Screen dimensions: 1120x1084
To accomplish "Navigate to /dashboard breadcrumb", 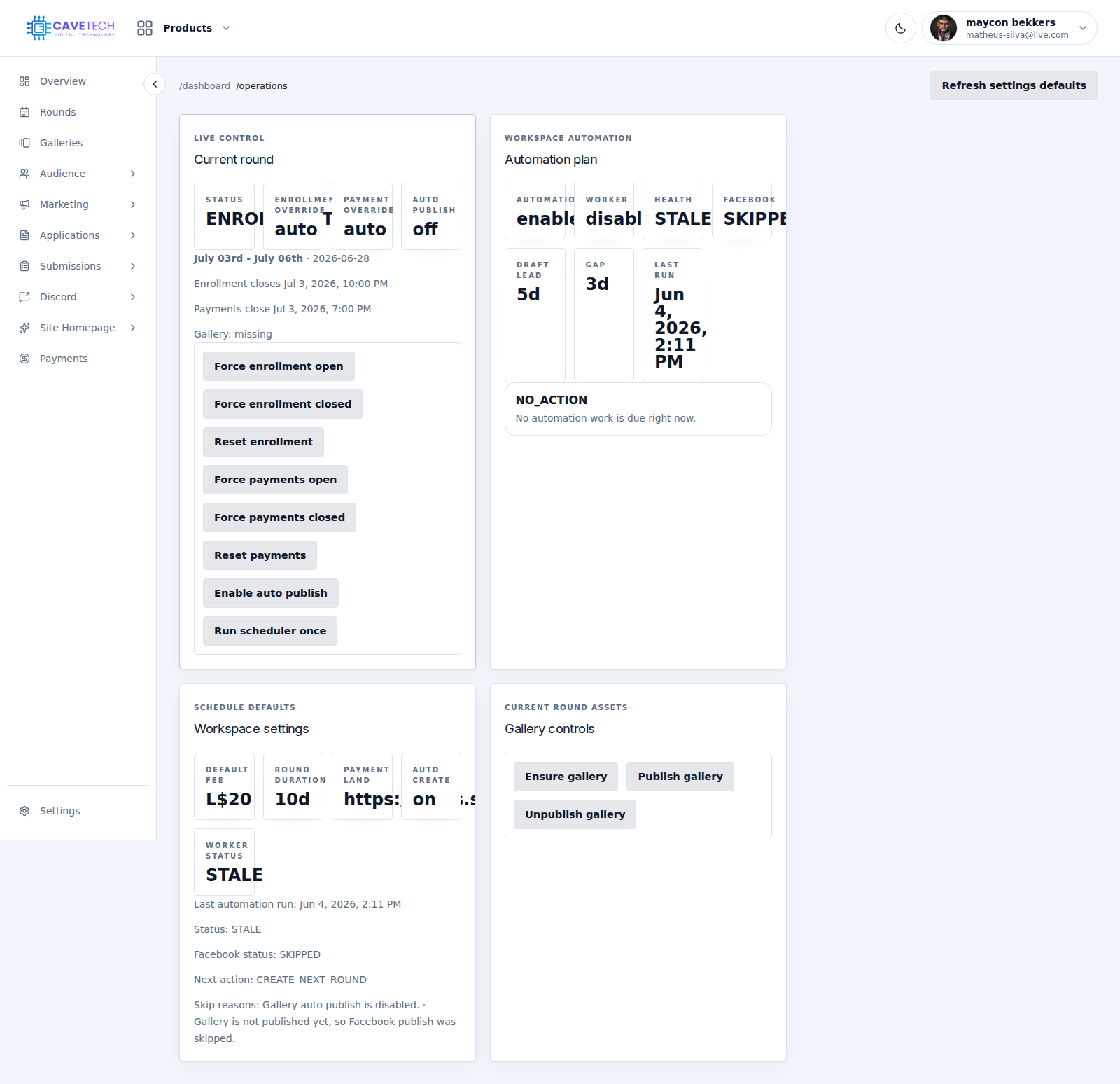I will (204, 85).
